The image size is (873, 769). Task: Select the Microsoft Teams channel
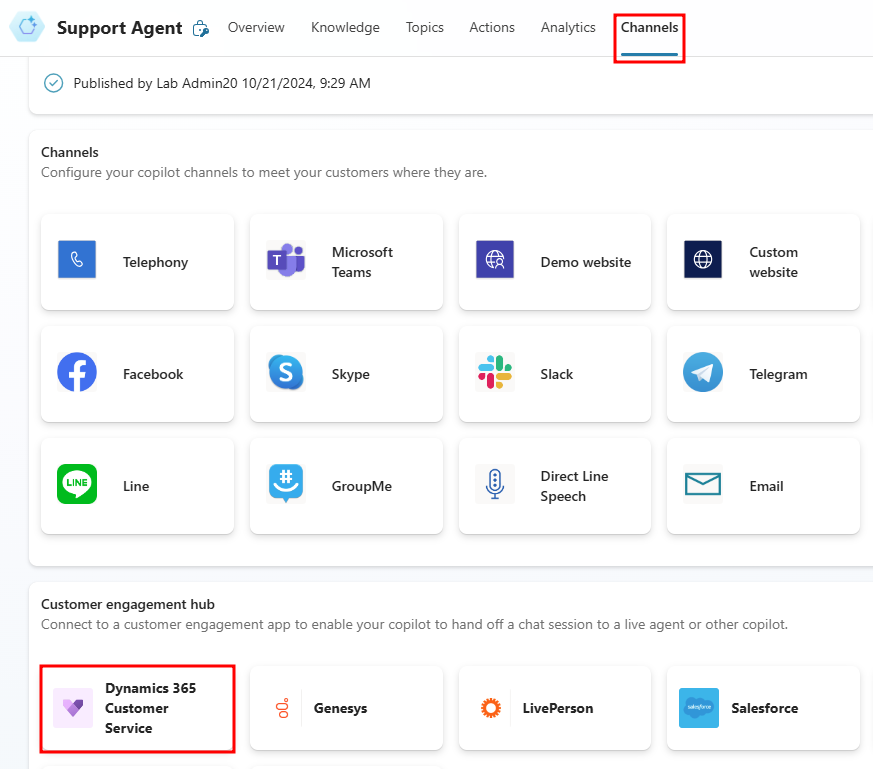point(346,261)
